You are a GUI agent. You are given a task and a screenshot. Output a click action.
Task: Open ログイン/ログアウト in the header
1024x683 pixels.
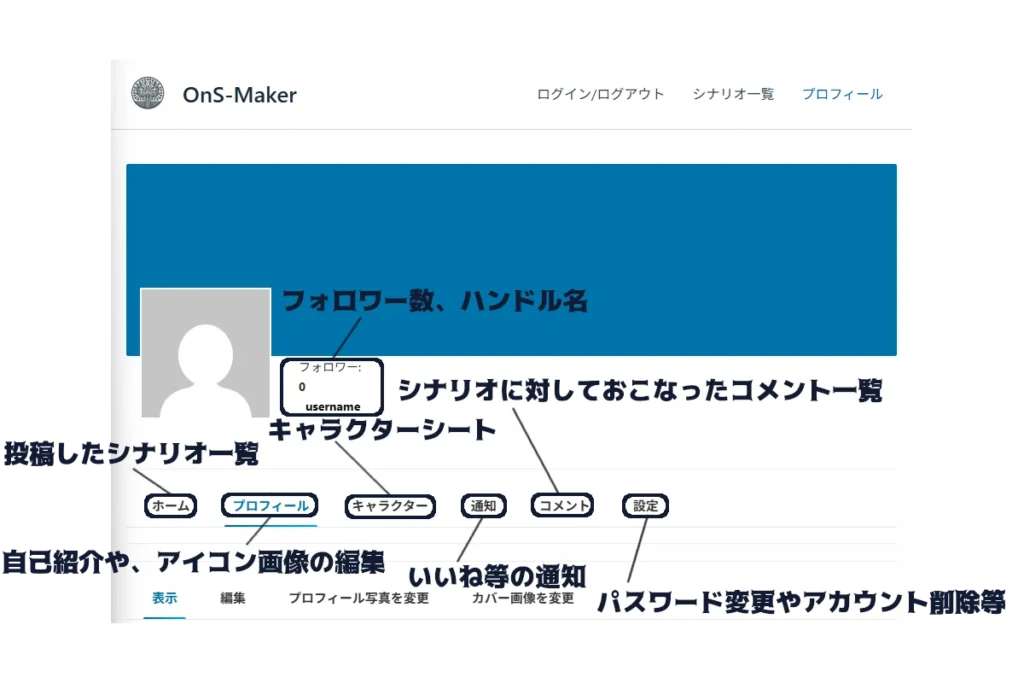point(600,94)
